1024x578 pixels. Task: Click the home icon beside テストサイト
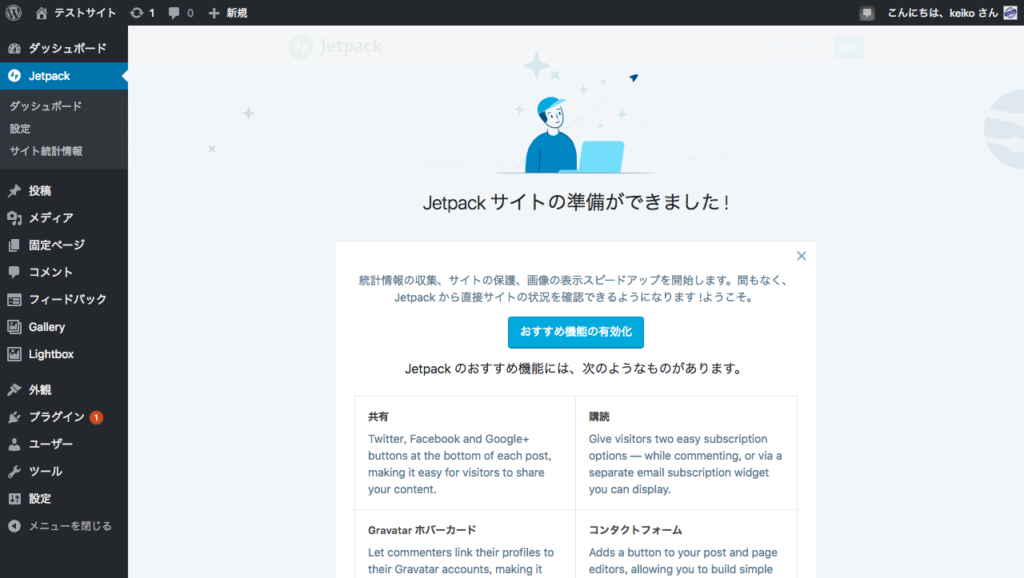point(41,12)
